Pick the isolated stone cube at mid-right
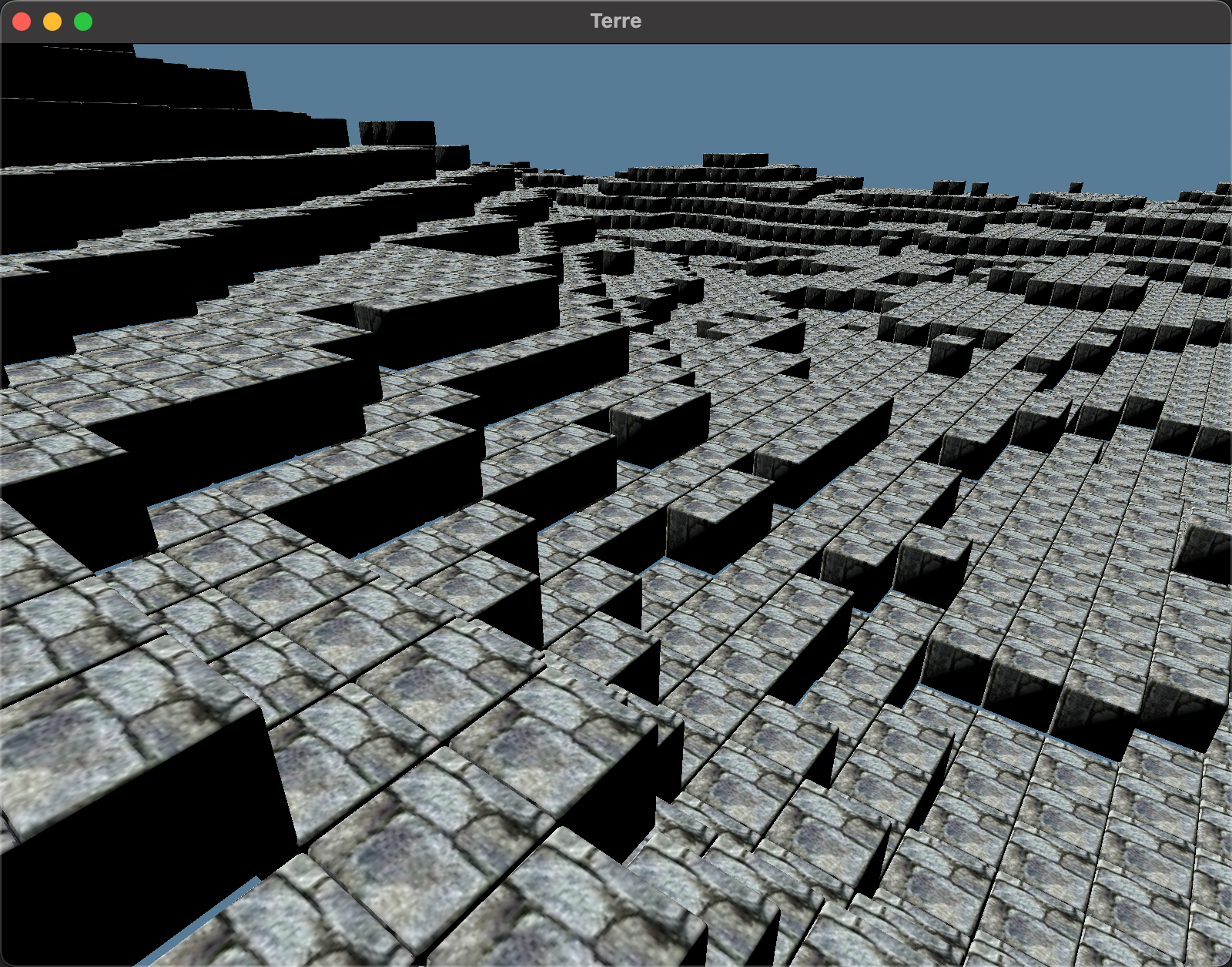1232x967 pixels. (x=950, y=354)
